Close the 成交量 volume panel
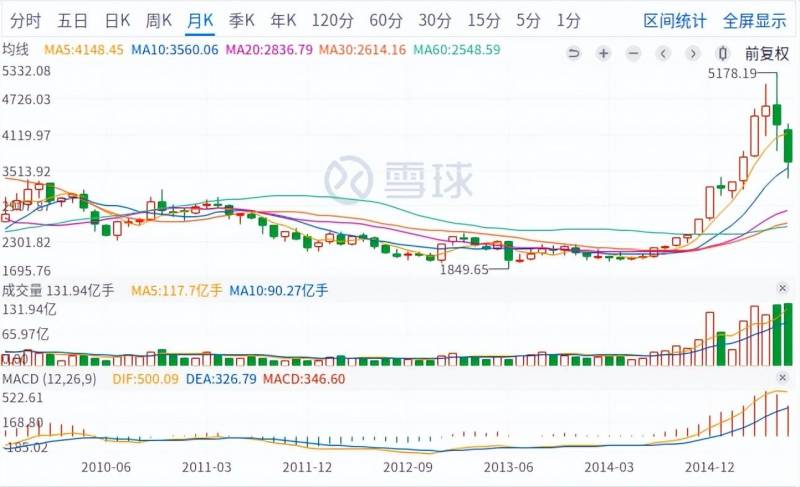800x487 pixels. point(783,289)
